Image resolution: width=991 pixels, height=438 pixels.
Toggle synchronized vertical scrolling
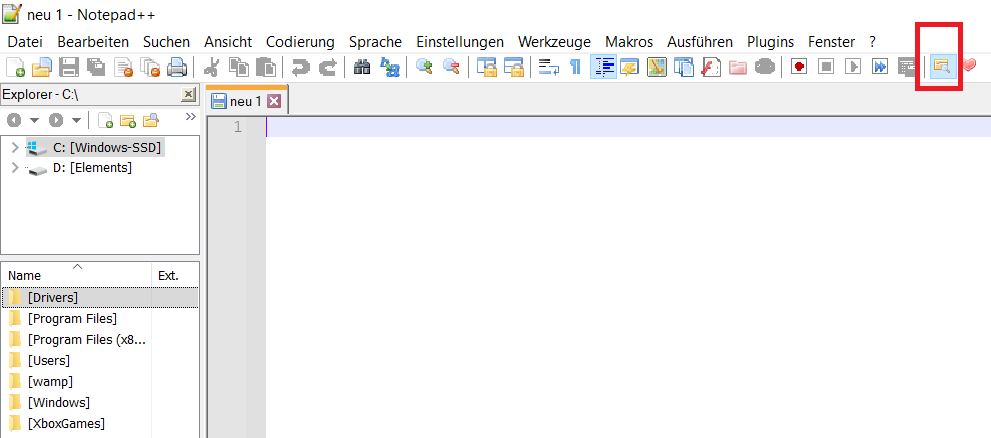point(485,66)
